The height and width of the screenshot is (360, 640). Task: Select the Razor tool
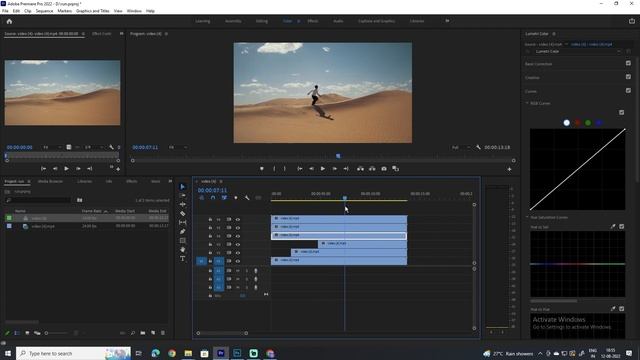coord(182,213)
